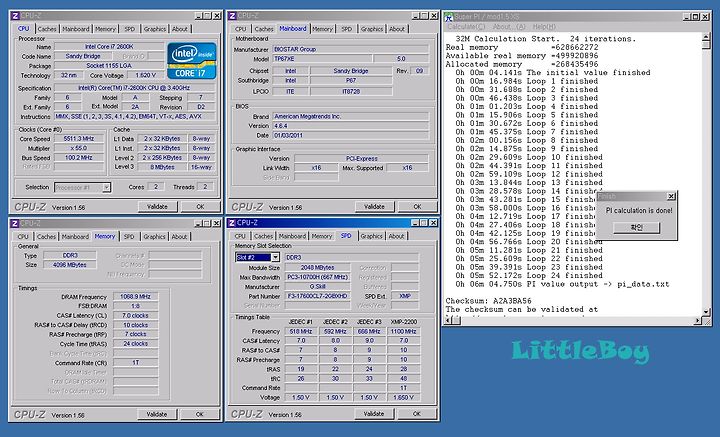The height and width of the screenshot is (437, 720).
Task: Click OK in SPD window
Action: coord(417,414)
